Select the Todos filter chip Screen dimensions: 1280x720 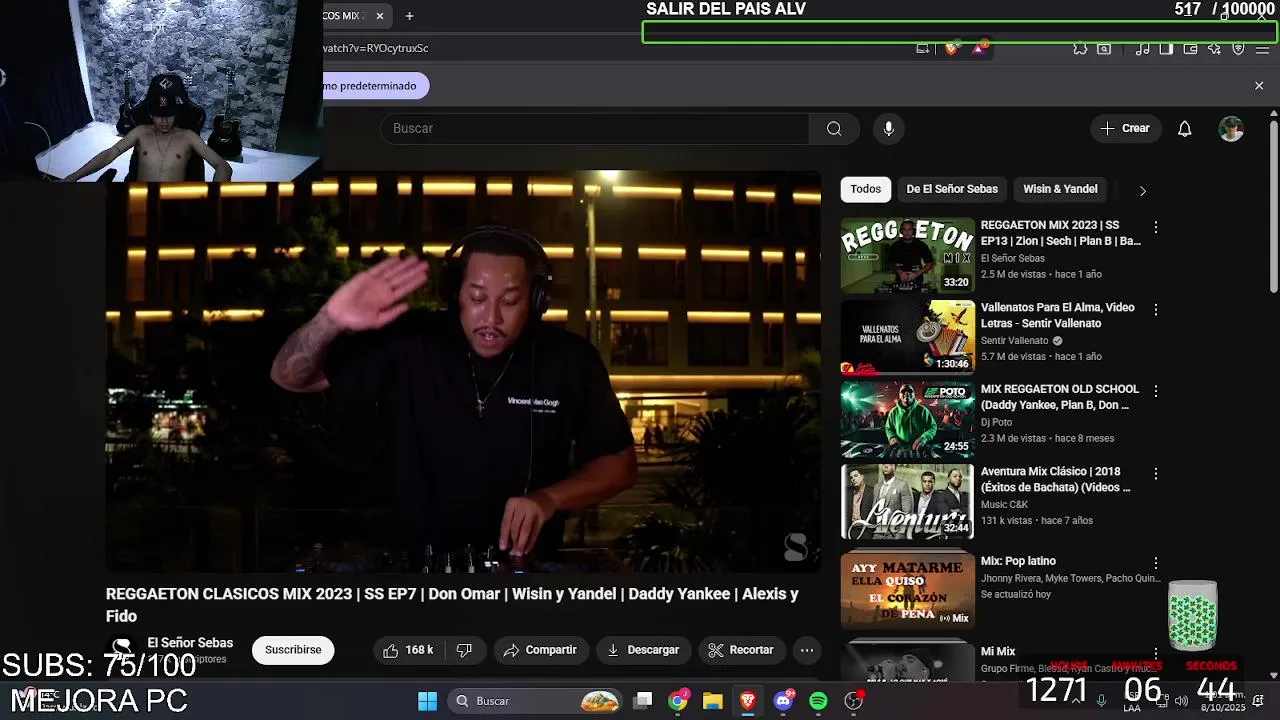[x=866, y=189]
